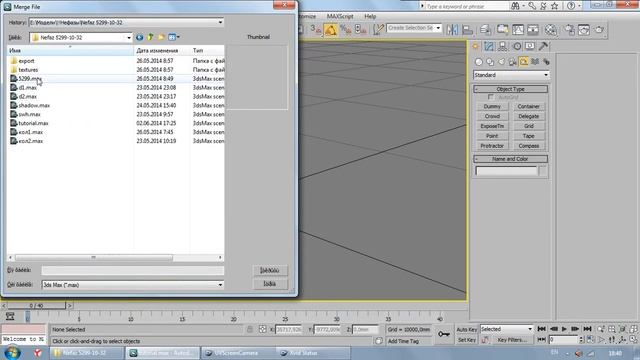Switch to the Motion panel tab
640x360 pixels.
(x=517, y=47)
